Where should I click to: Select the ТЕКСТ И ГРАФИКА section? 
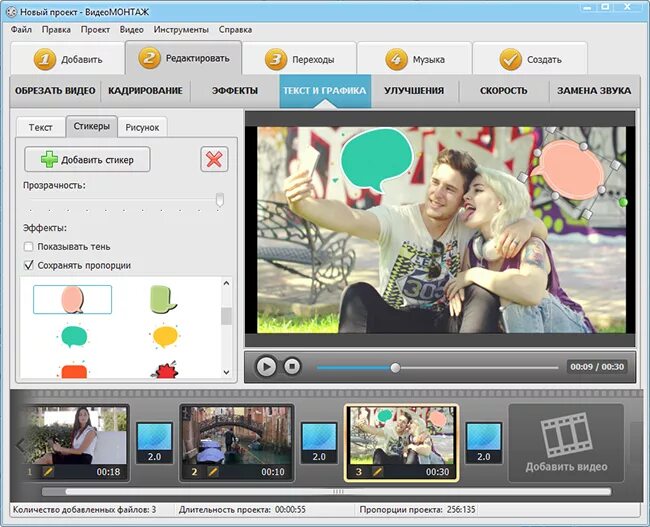click(x=325, y=91)
